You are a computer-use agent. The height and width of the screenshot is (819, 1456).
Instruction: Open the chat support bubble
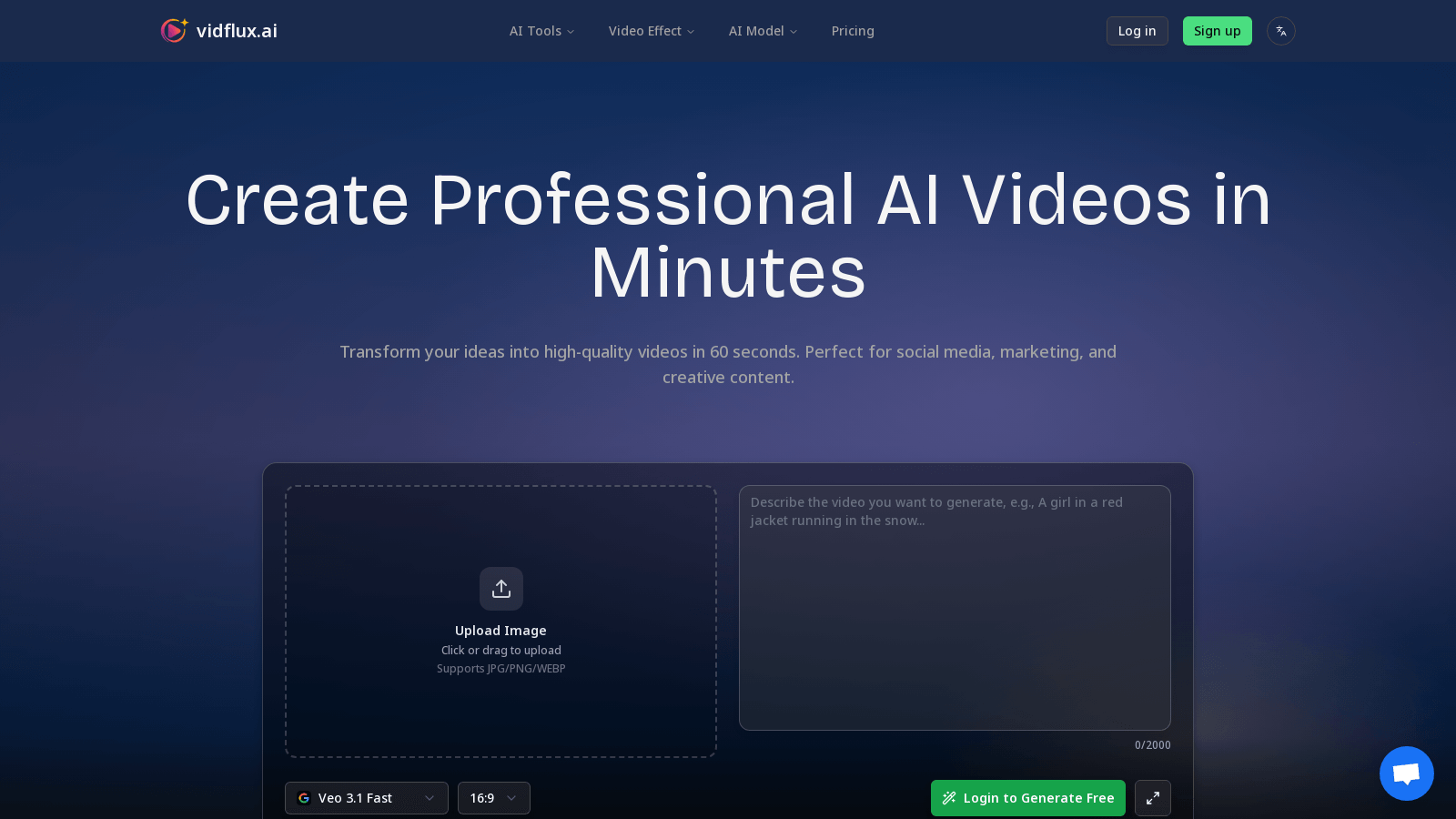[x=1406, y=773]
